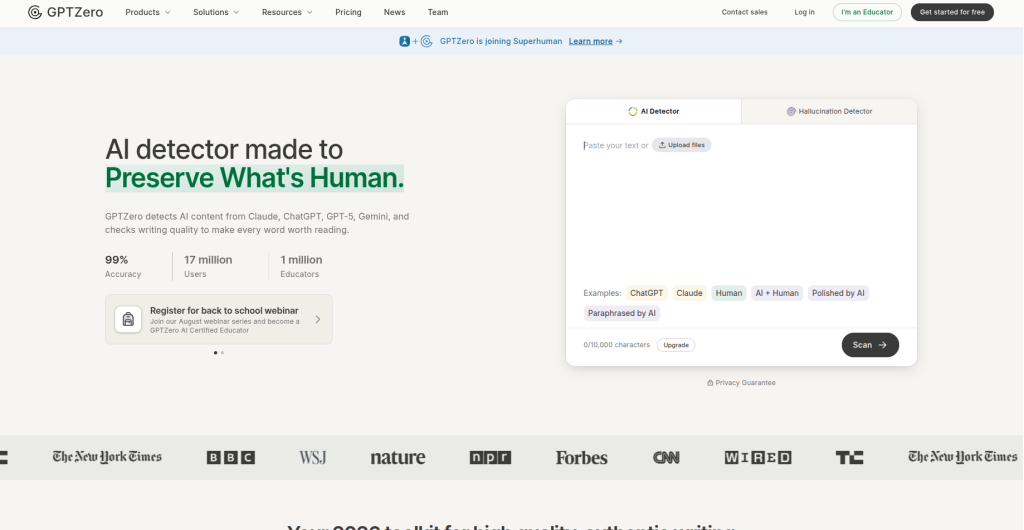Click the Forbes logo
The width and height of the screenshot is (1024, 530).
[x=581, y=458]
